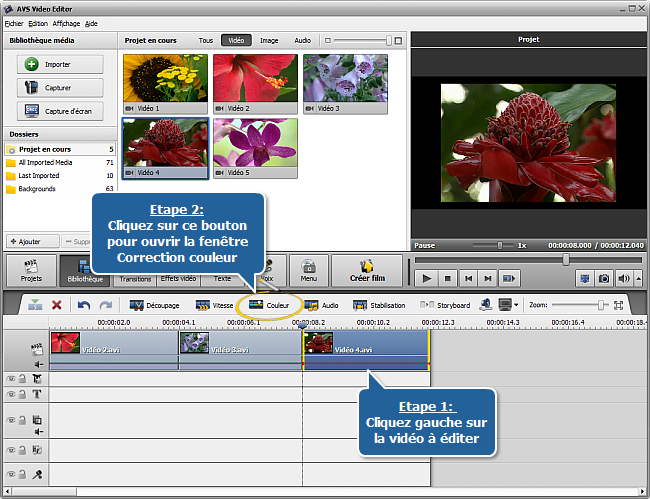Open the Audio tool in timeline toolbar

pyautogui.click(x=321, y=305)
